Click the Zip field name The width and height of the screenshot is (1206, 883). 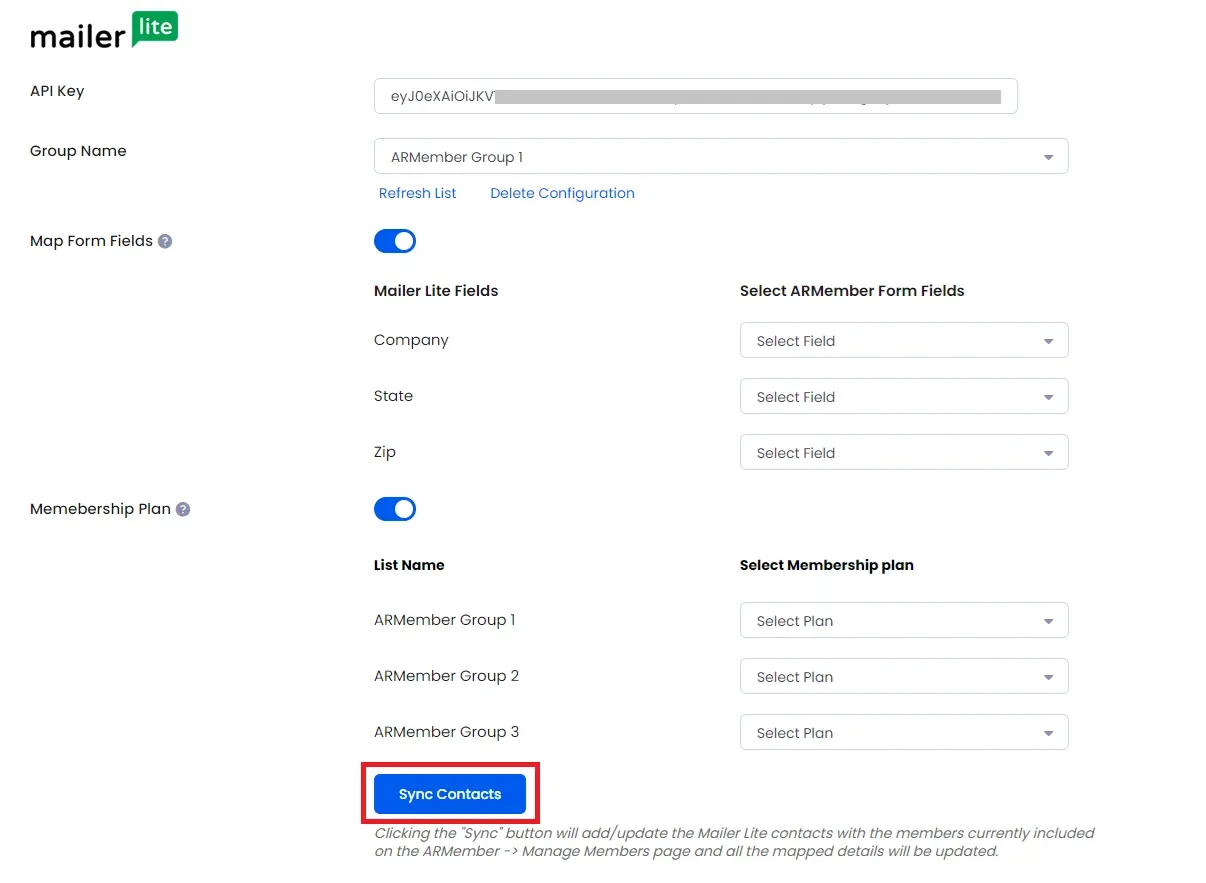385,452
